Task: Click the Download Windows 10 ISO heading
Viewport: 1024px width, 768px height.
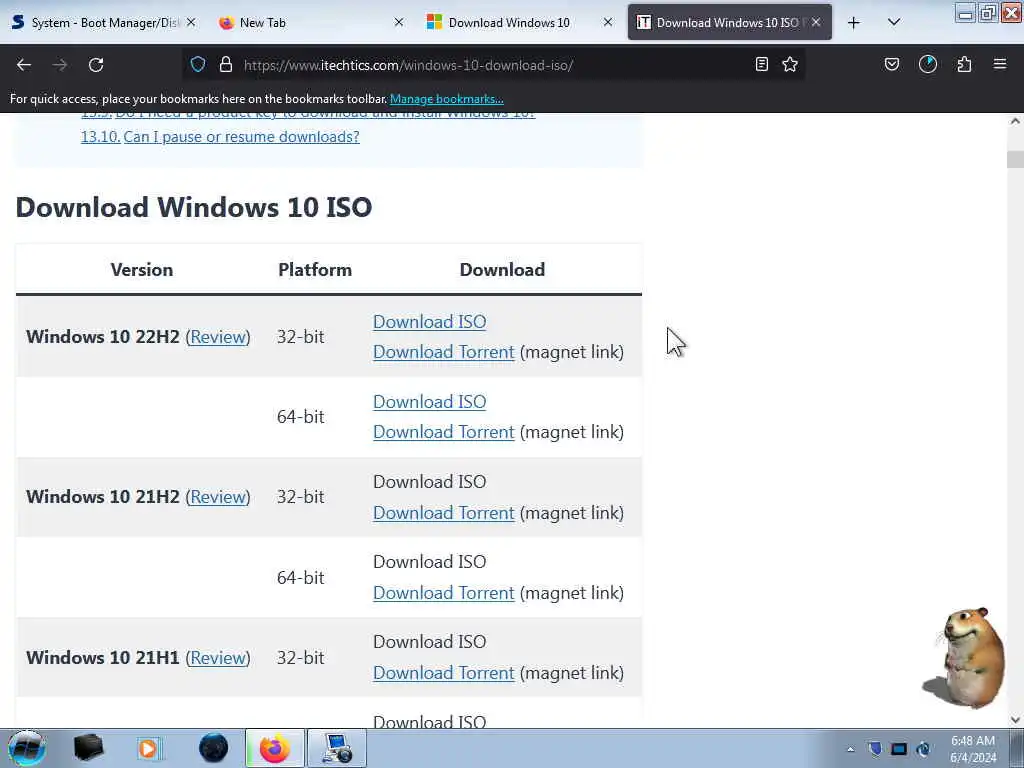Action: [x=194, y=207]
